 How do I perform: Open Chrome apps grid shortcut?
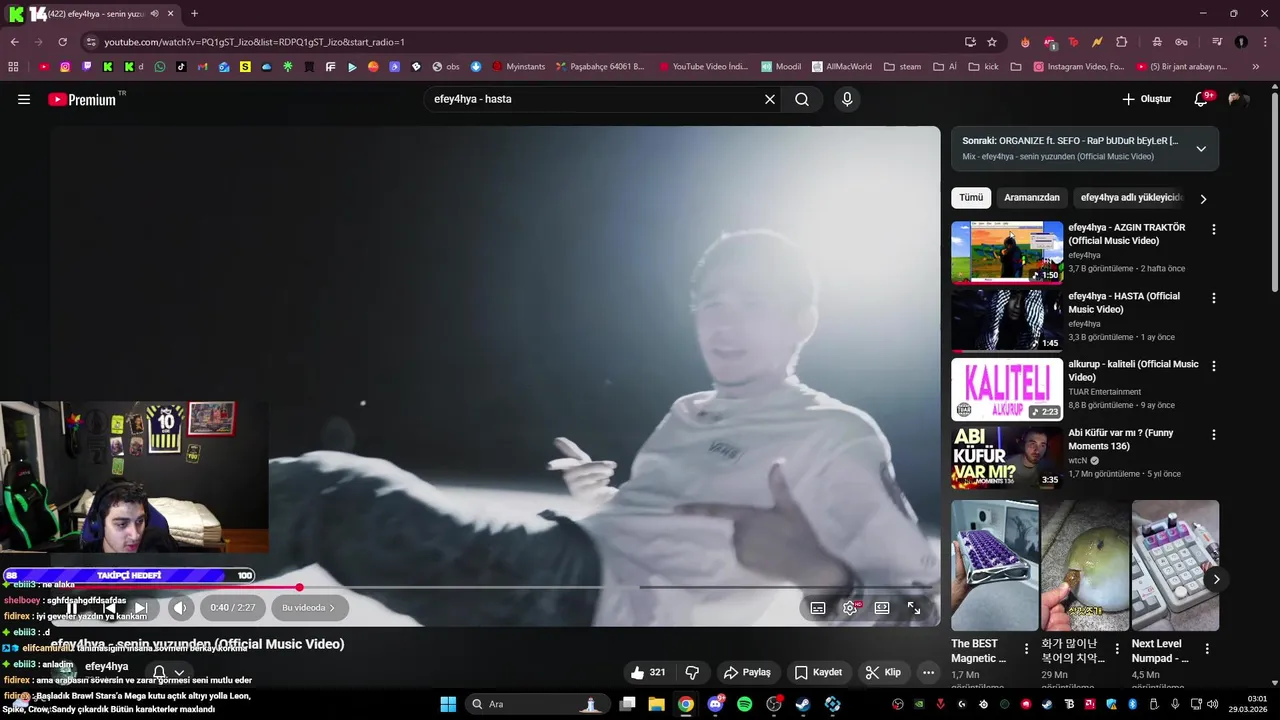(13, 67)
